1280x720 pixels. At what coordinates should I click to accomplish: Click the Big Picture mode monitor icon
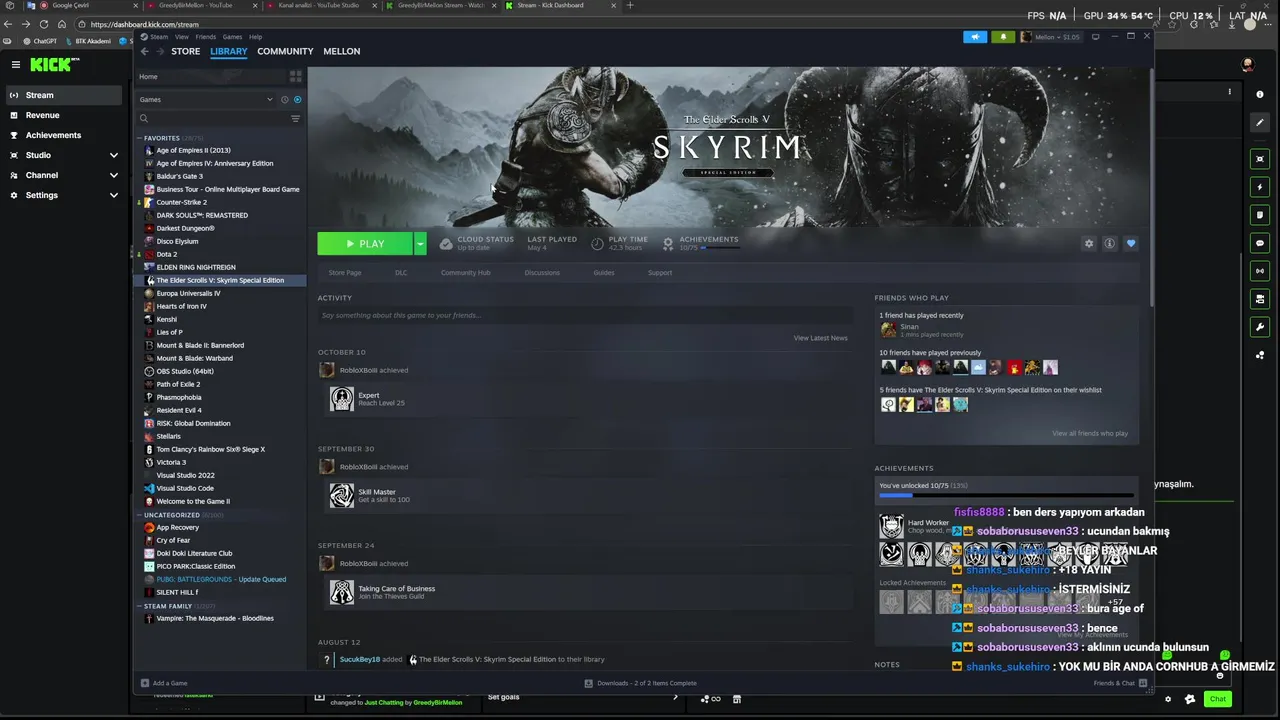click(x=1096, y=37)
